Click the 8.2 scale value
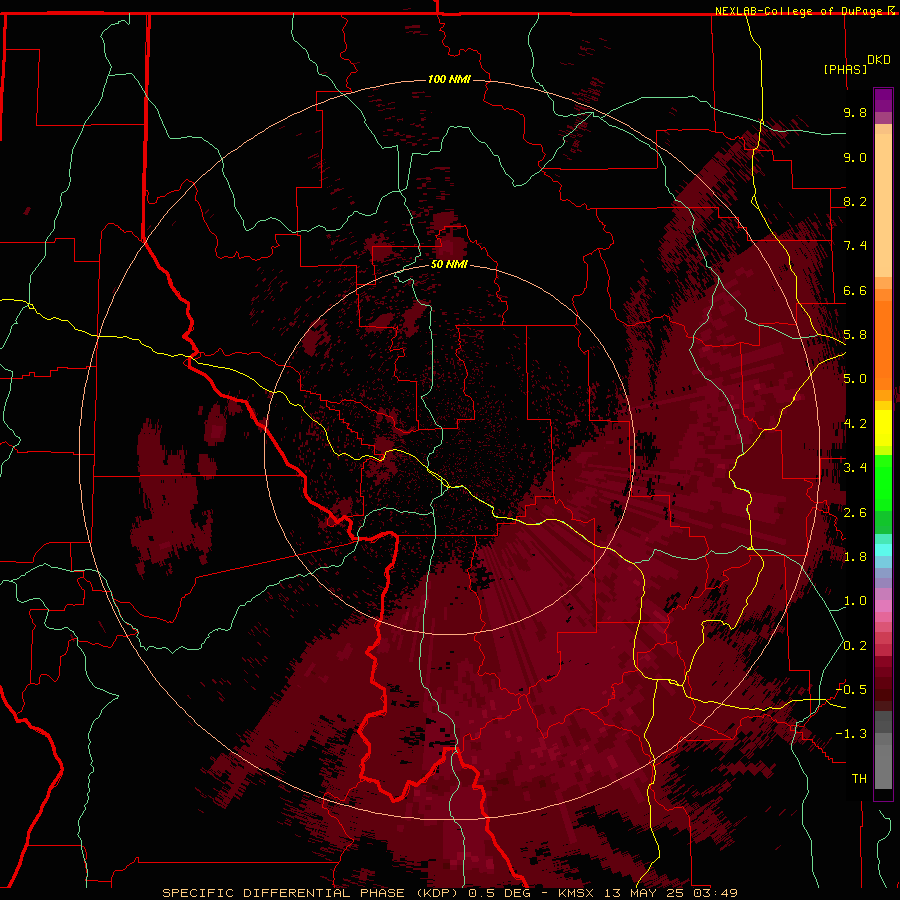The width and height of the screenshot is (900, 900). pyautogui.click(x=855, y=201)
